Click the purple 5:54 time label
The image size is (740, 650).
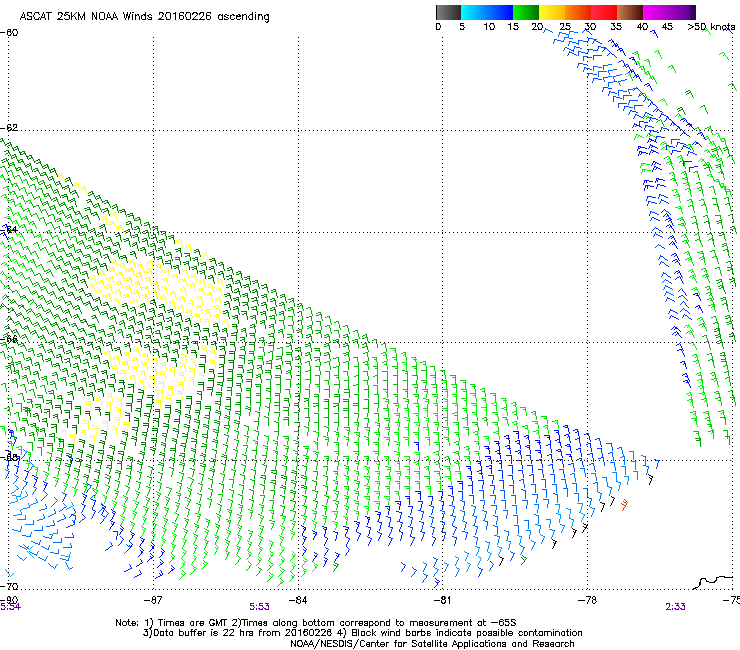10,607
